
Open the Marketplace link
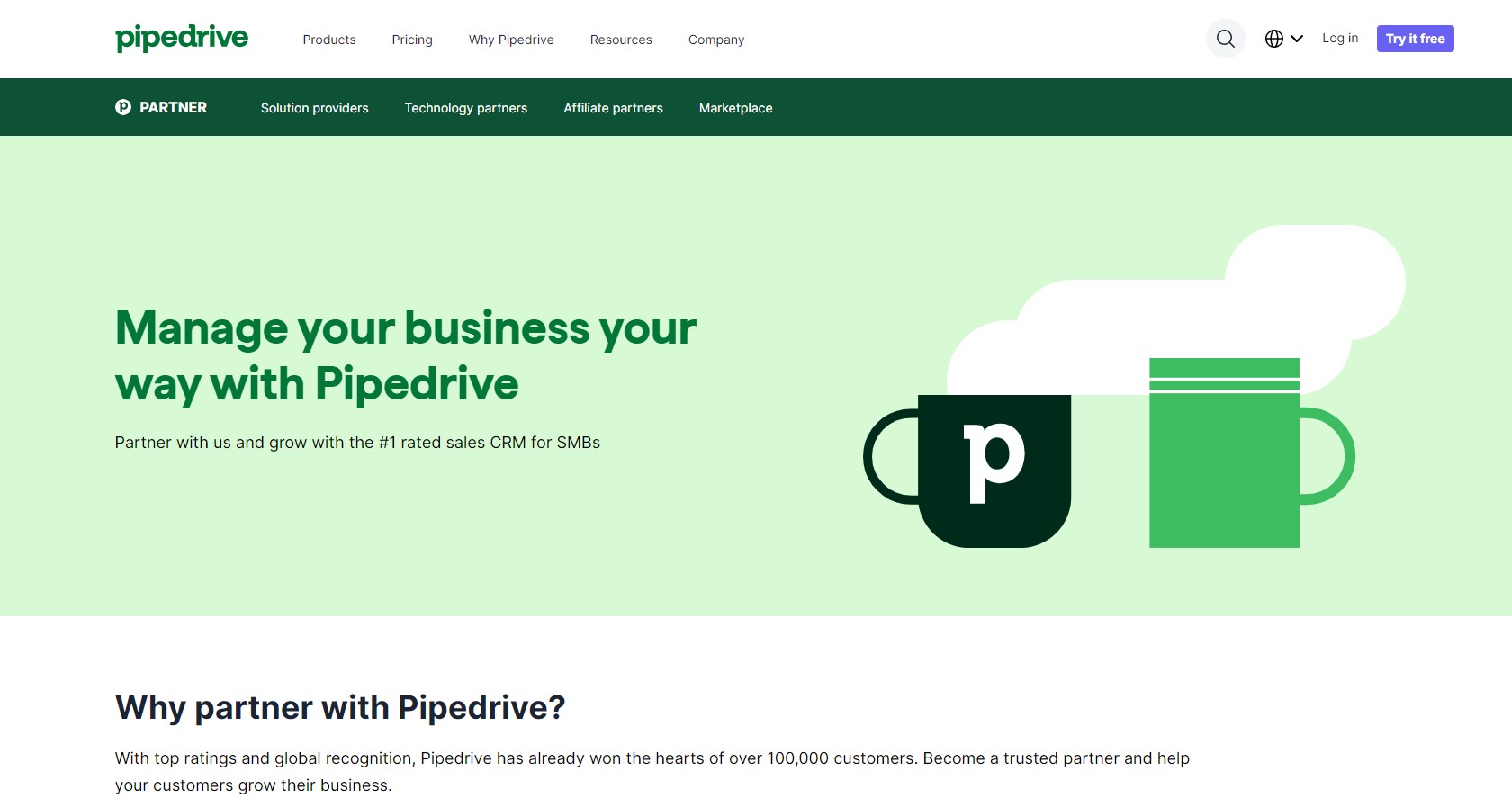(x=736, y=108)
